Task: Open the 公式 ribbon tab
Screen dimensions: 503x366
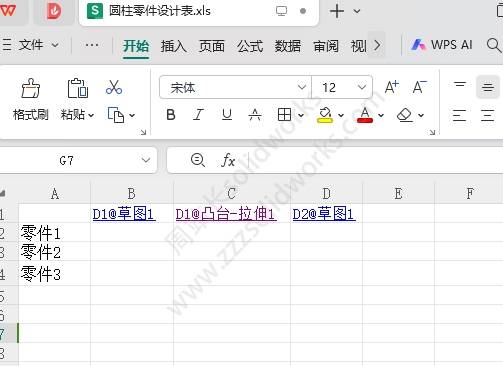Action: coord(250,46)
